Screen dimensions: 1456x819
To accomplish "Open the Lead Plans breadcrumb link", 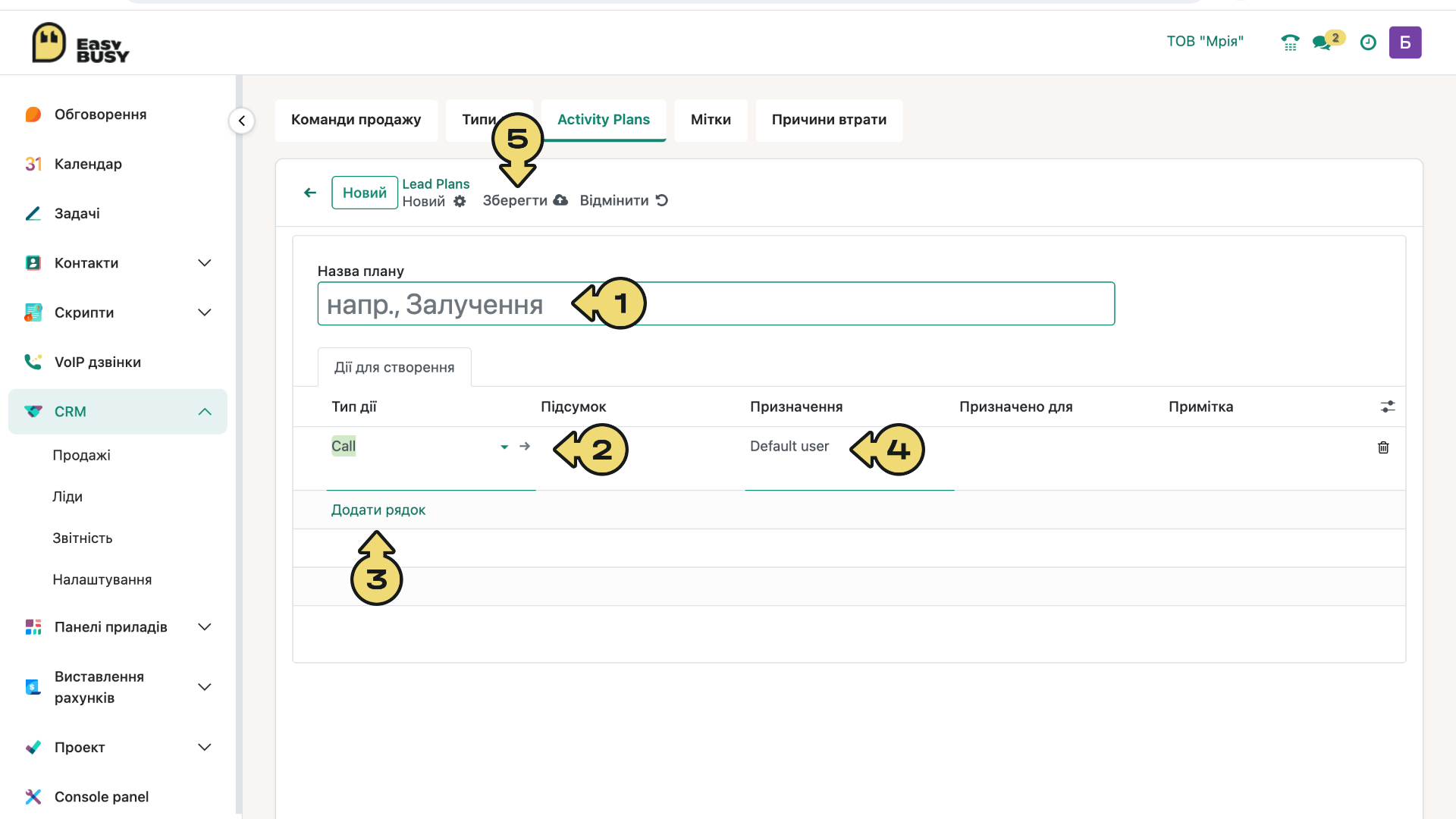I will pos(436,184).
